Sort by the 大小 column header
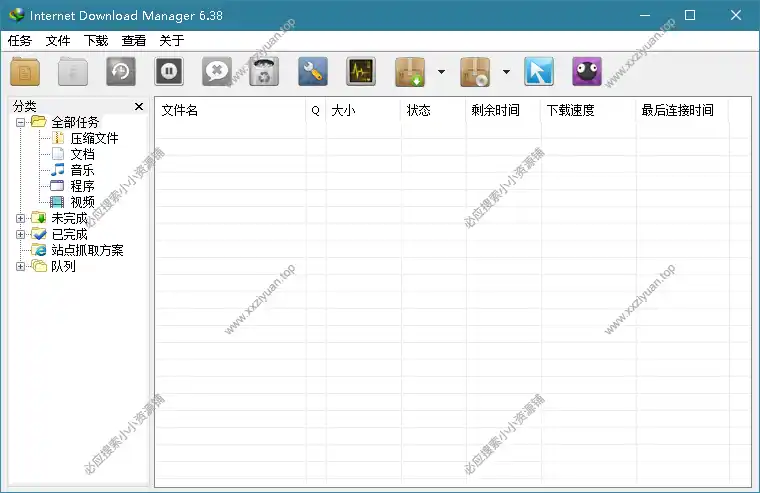 point(363,111)
